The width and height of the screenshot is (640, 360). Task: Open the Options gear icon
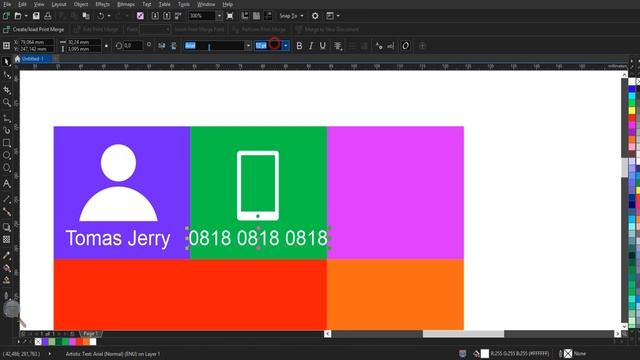pos(315,16)
